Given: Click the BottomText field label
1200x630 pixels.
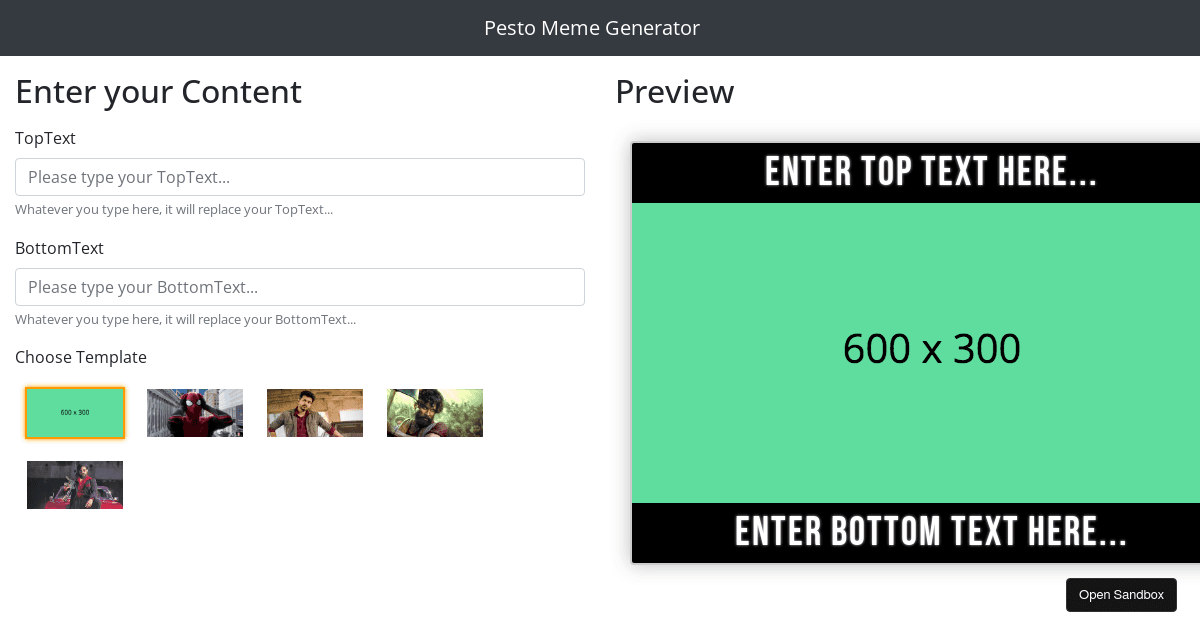Looking at the screenshot, I should [59, 248].
